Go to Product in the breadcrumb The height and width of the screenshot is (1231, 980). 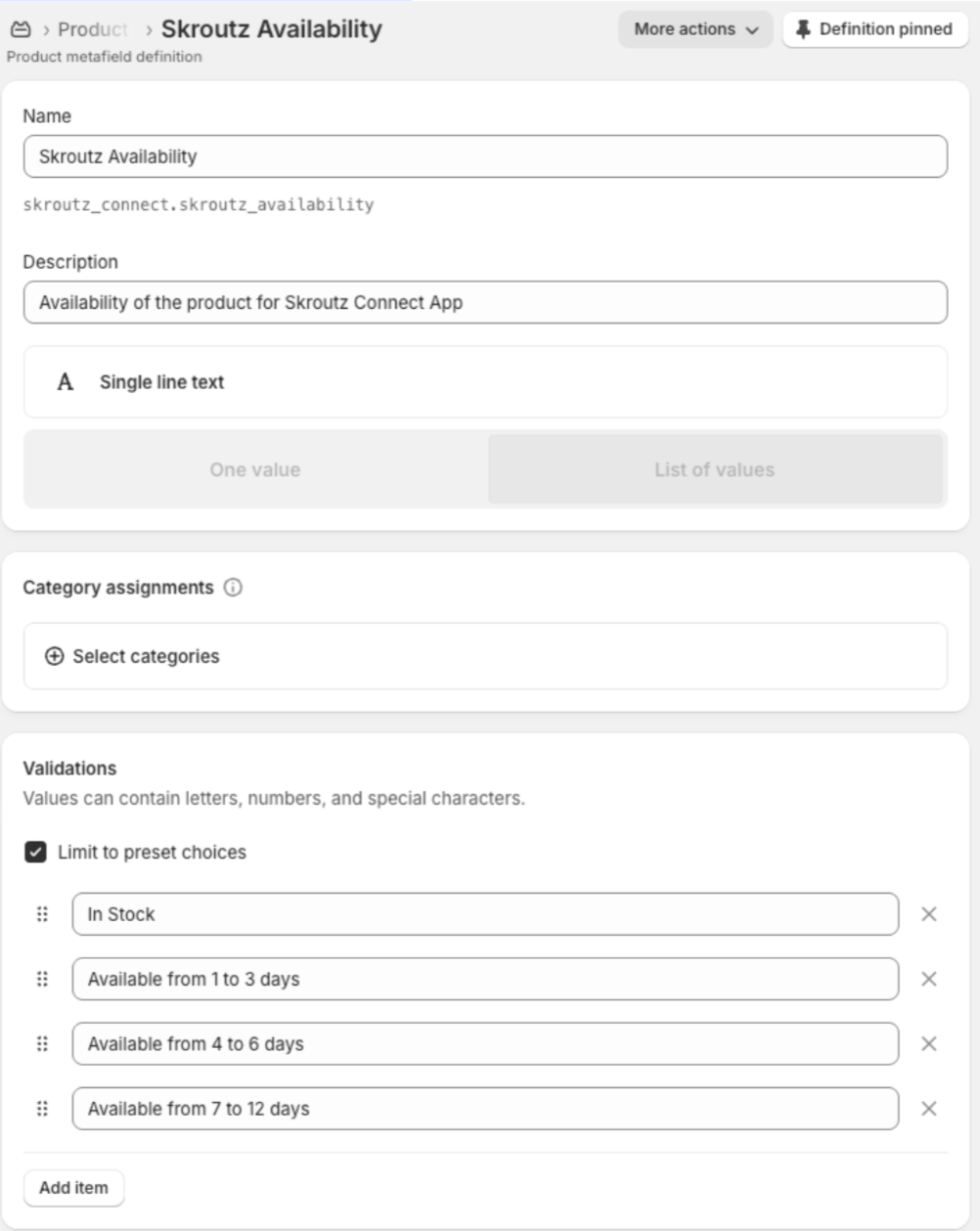[x=92, y=29]
